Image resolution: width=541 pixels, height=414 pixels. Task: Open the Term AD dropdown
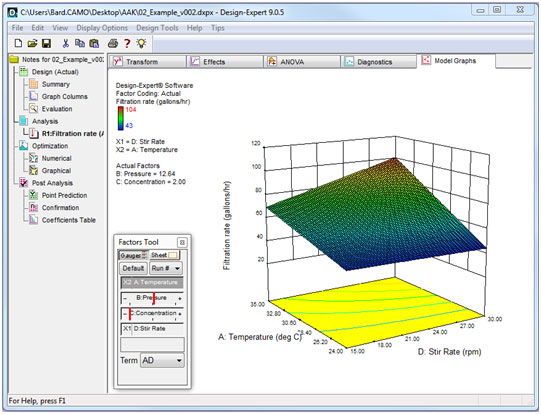[x=162, y=361]
